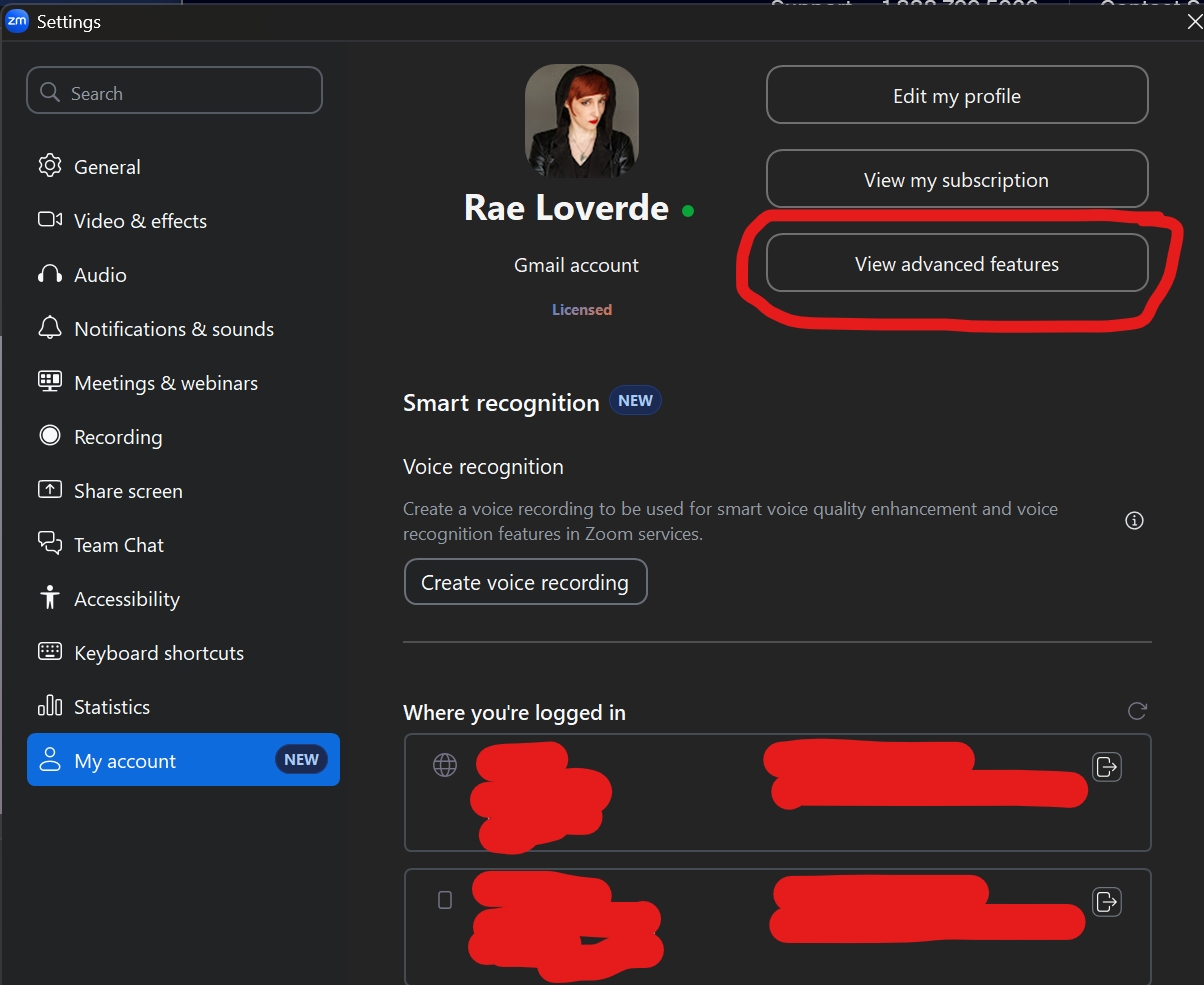Switch to Recording settings

tap(117, 437)
